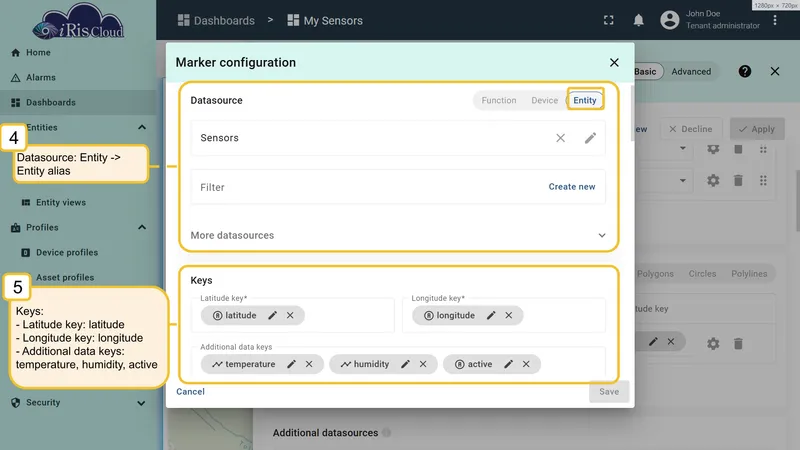Delete the marker row
This screenshot has height=450, width=800.
point(738,344)
